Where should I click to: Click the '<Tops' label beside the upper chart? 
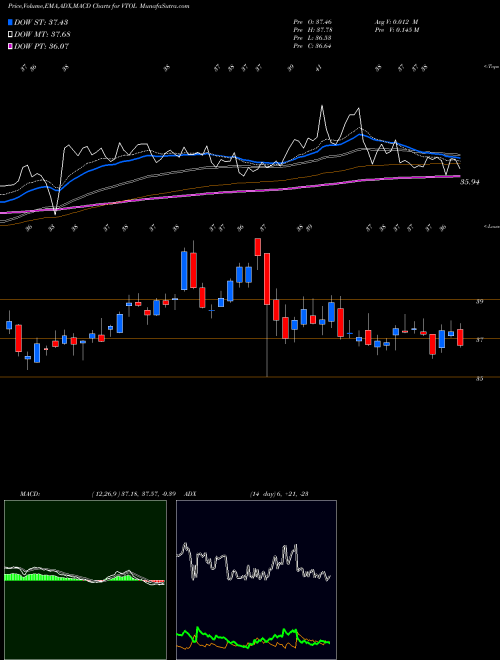click(492, 67)
